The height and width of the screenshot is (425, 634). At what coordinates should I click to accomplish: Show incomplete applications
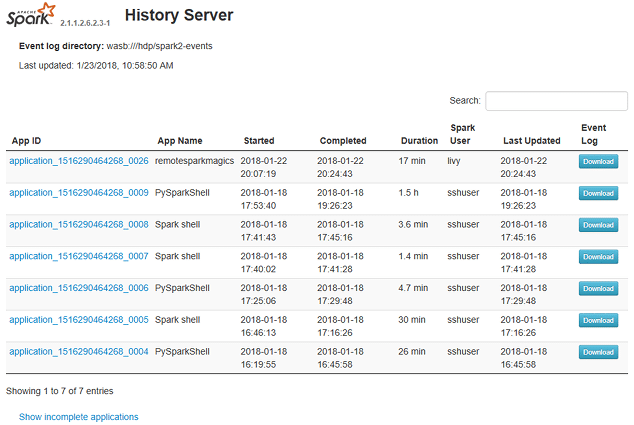78,417
